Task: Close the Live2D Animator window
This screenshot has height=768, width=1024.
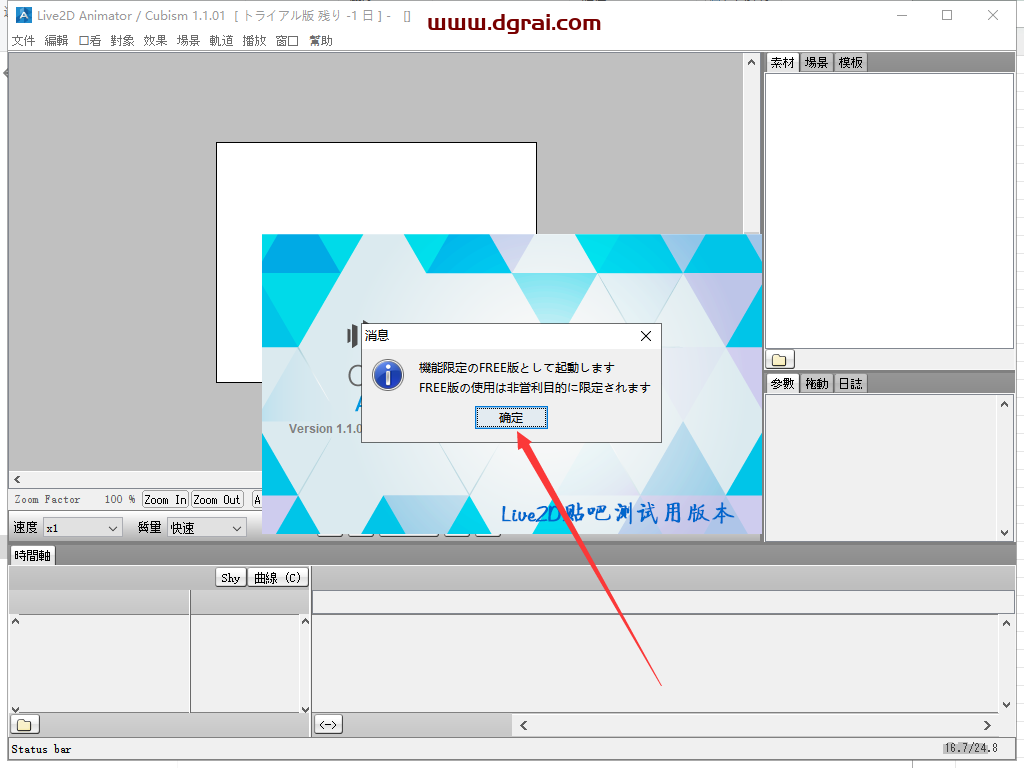Action: [993, 15]
